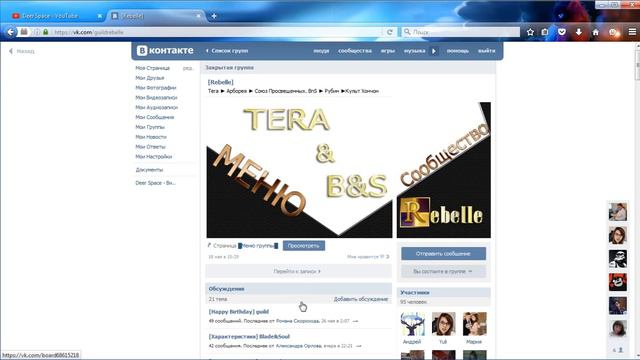
Task: Jump to last message arrow of [Happy Birthday] guild
Action: coord(356,321)
